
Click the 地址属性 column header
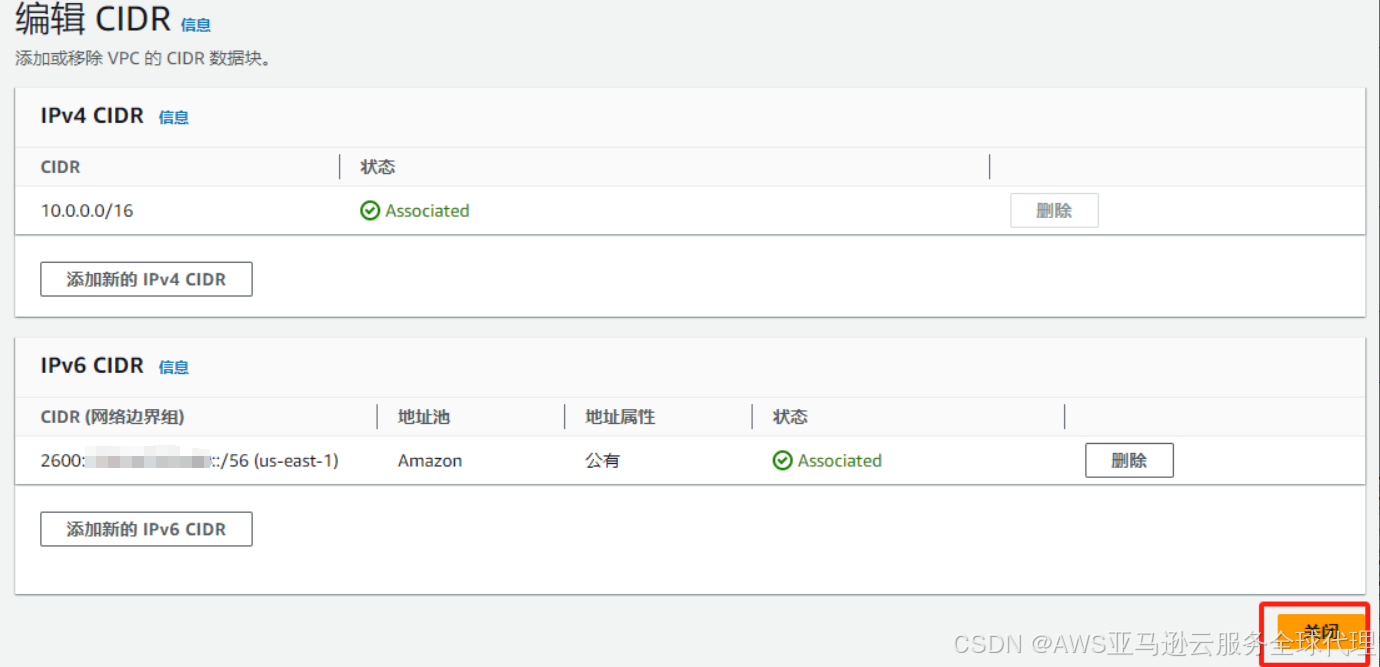click(x=620, y=417)
